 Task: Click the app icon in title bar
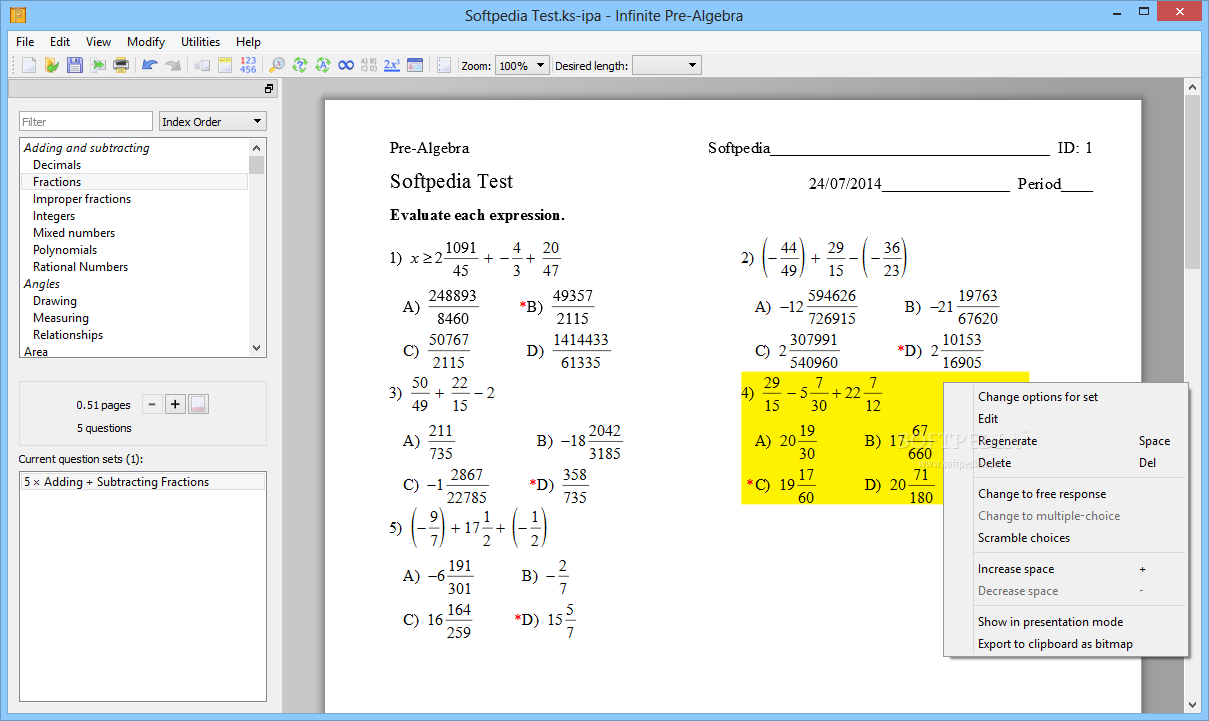pyautogui.click(x=17, y=15)
